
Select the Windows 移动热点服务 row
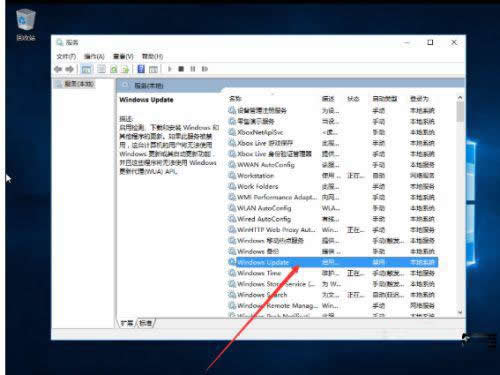[333, 240]
